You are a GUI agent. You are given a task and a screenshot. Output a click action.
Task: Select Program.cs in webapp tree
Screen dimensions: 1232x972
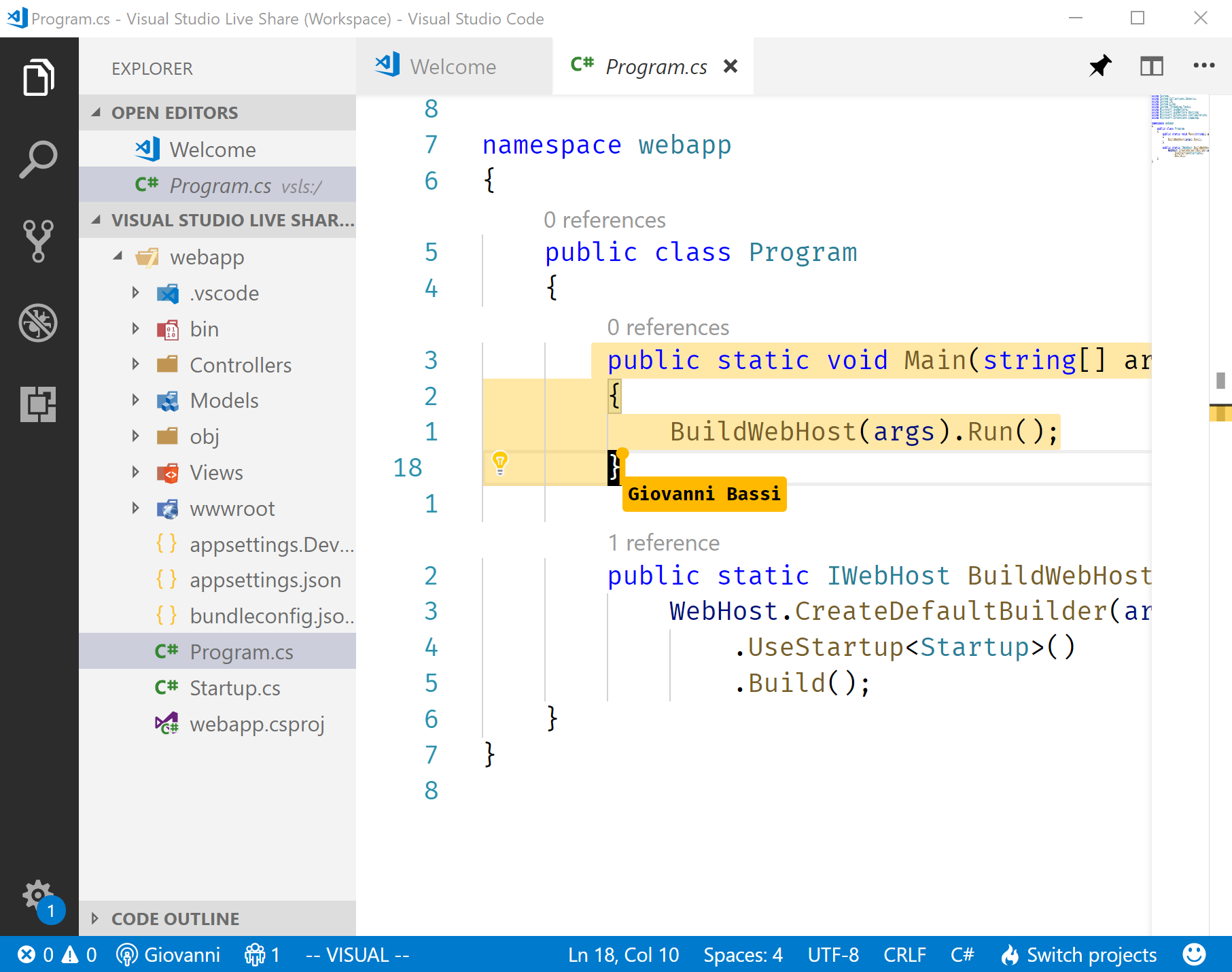point(217,652)
